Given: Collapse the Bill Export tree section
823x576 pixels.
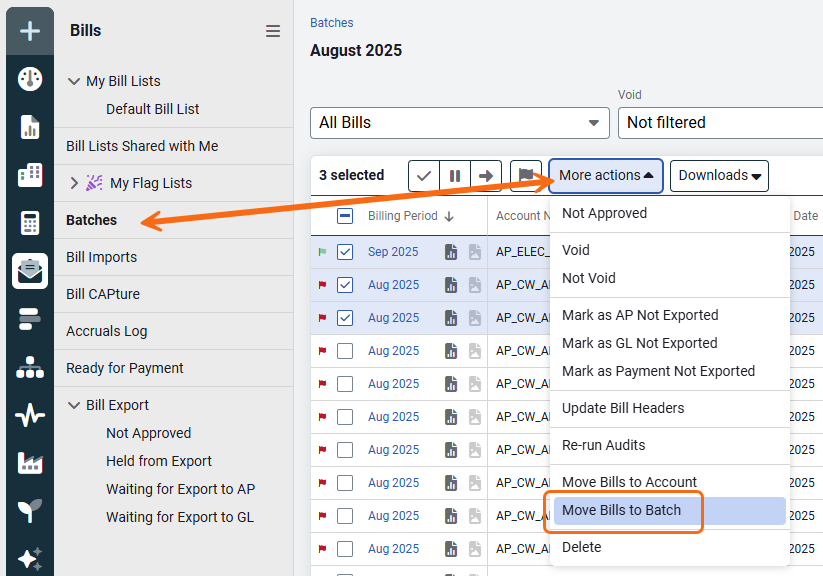Looking at the screenshot, I should point(74,405).
